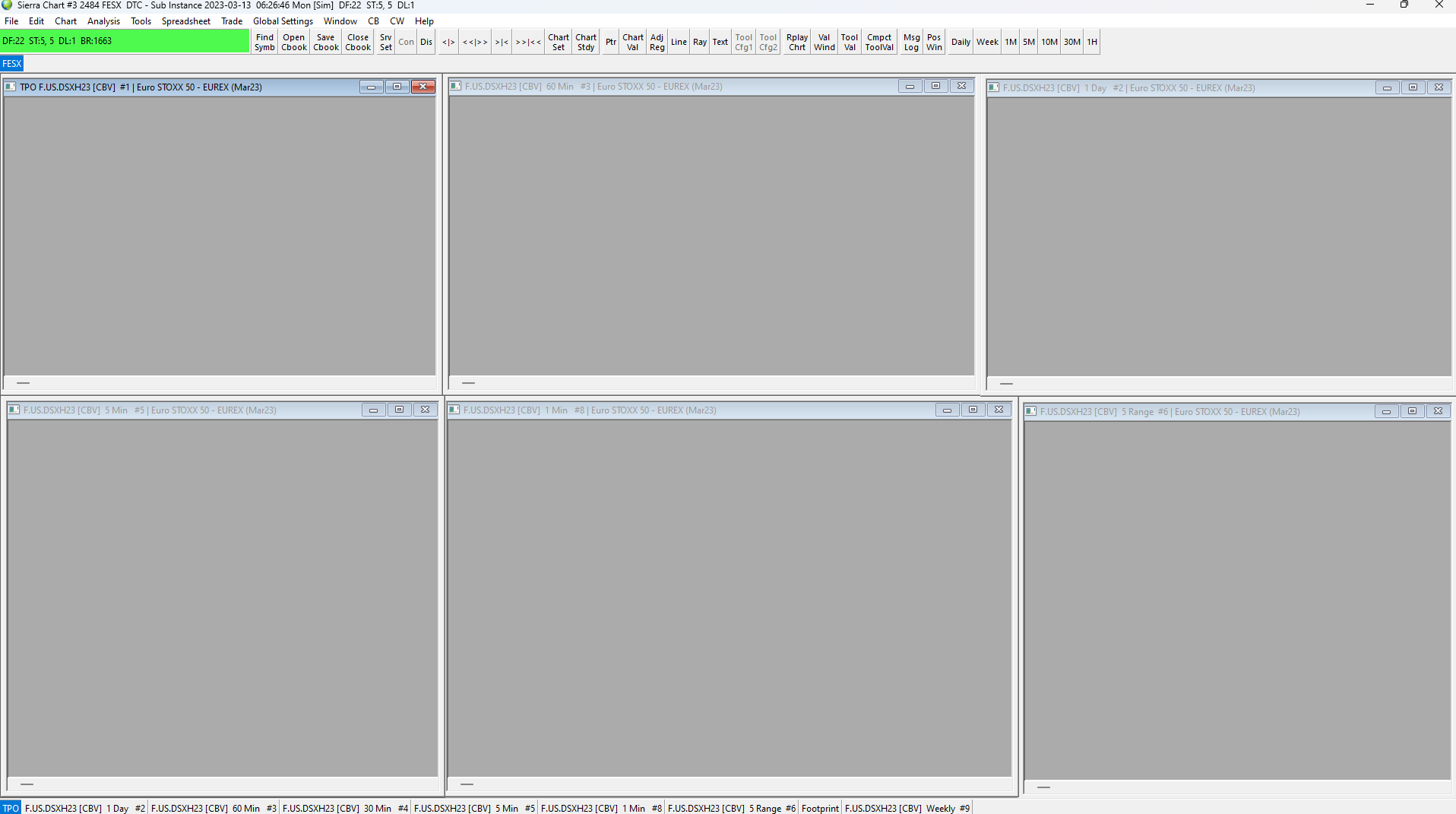Switch to 30 Min #4 chart tab
The width and height of the screenshot is (1456, 814).
pos(345,808)
